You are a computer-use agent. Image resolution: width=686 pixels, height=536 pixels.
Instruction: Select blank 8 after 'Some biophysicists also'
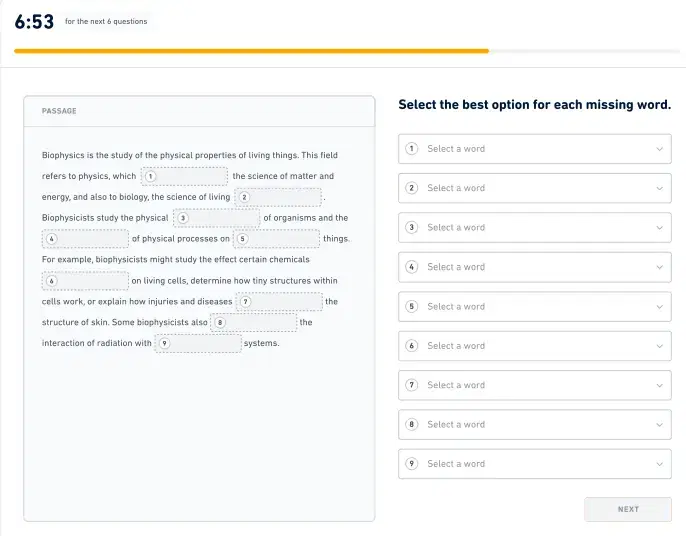[254, 323]
